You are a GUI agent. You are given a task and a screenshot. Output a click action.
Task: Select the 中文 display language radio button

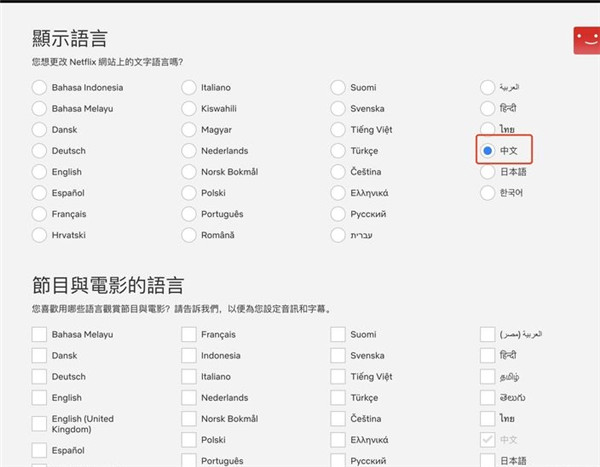[x=488, y=151]
